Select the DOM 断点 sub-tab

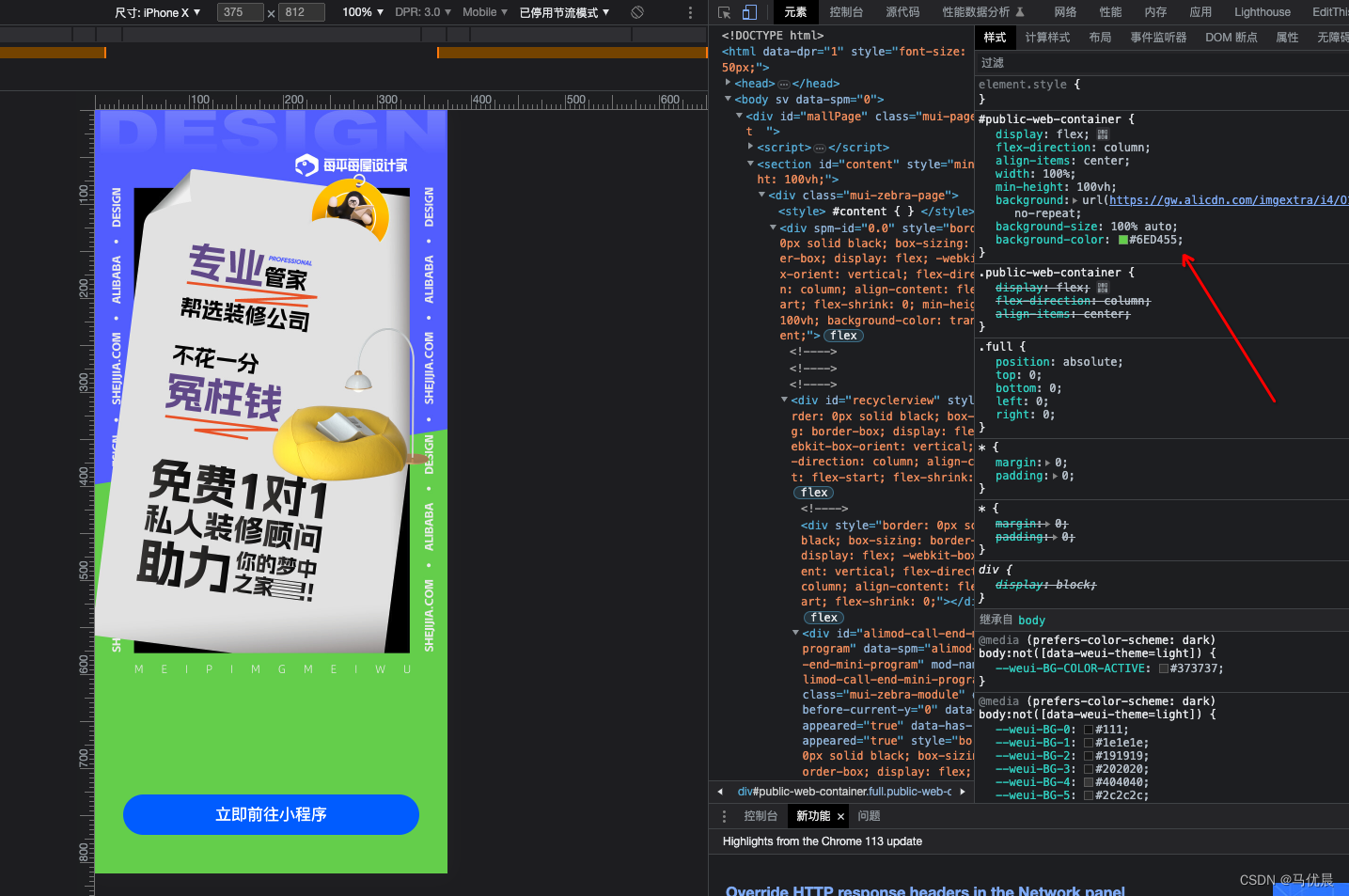[x=1231, y=38]
